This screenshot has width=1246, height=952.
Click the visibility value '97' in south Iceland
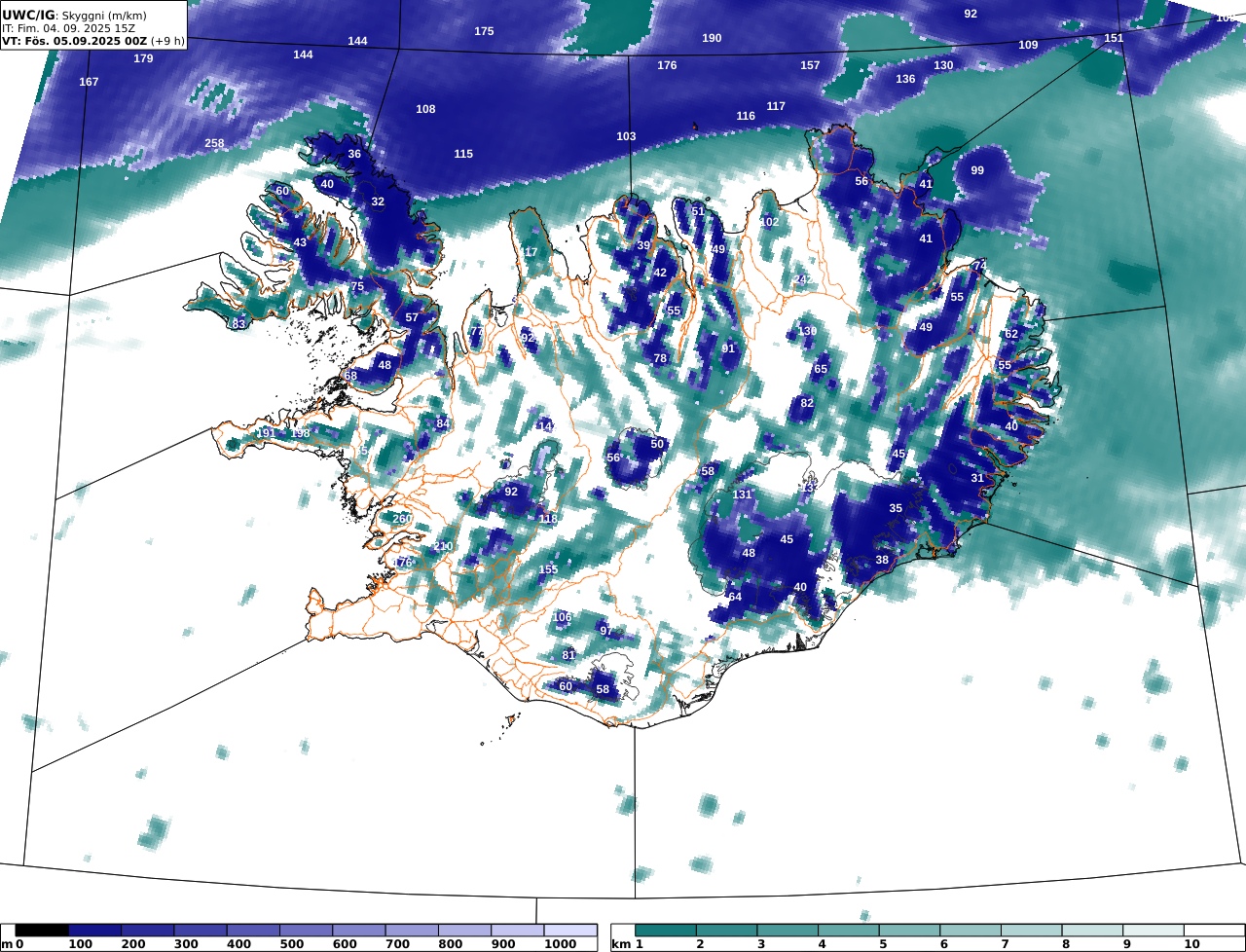(605, 631)
